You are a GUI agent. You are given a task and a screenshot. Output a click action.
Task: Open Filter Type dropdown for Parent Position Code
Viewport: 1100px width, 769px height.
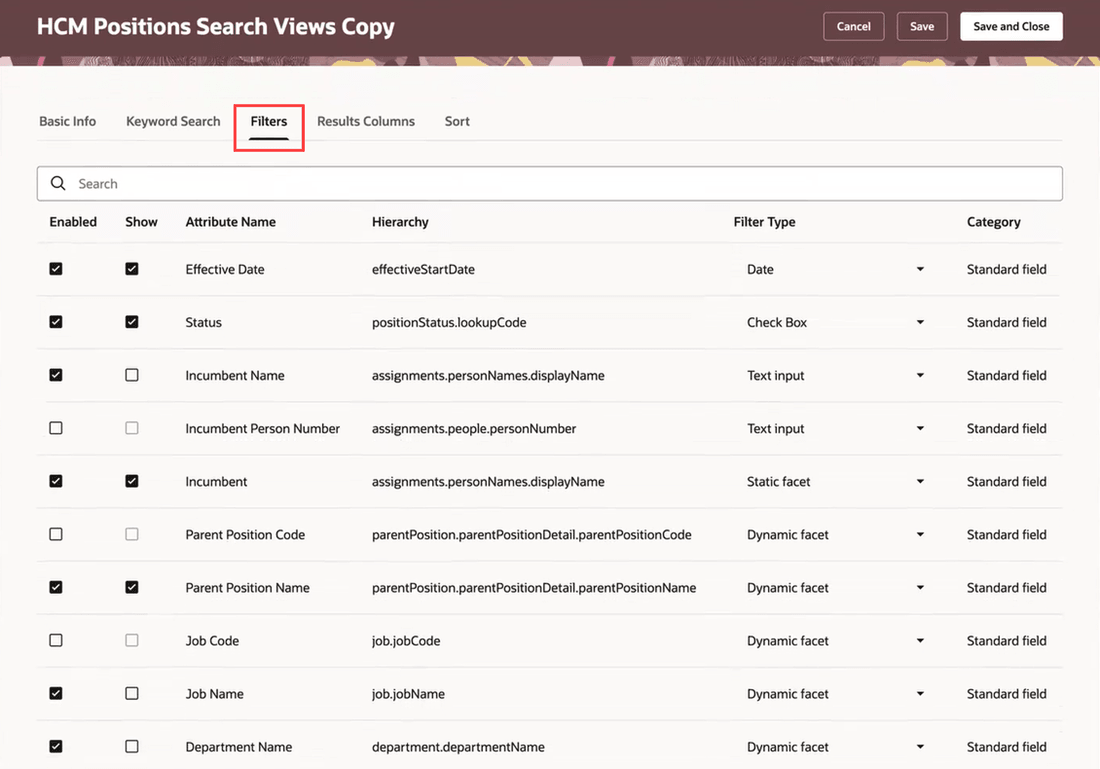[920, 535]
